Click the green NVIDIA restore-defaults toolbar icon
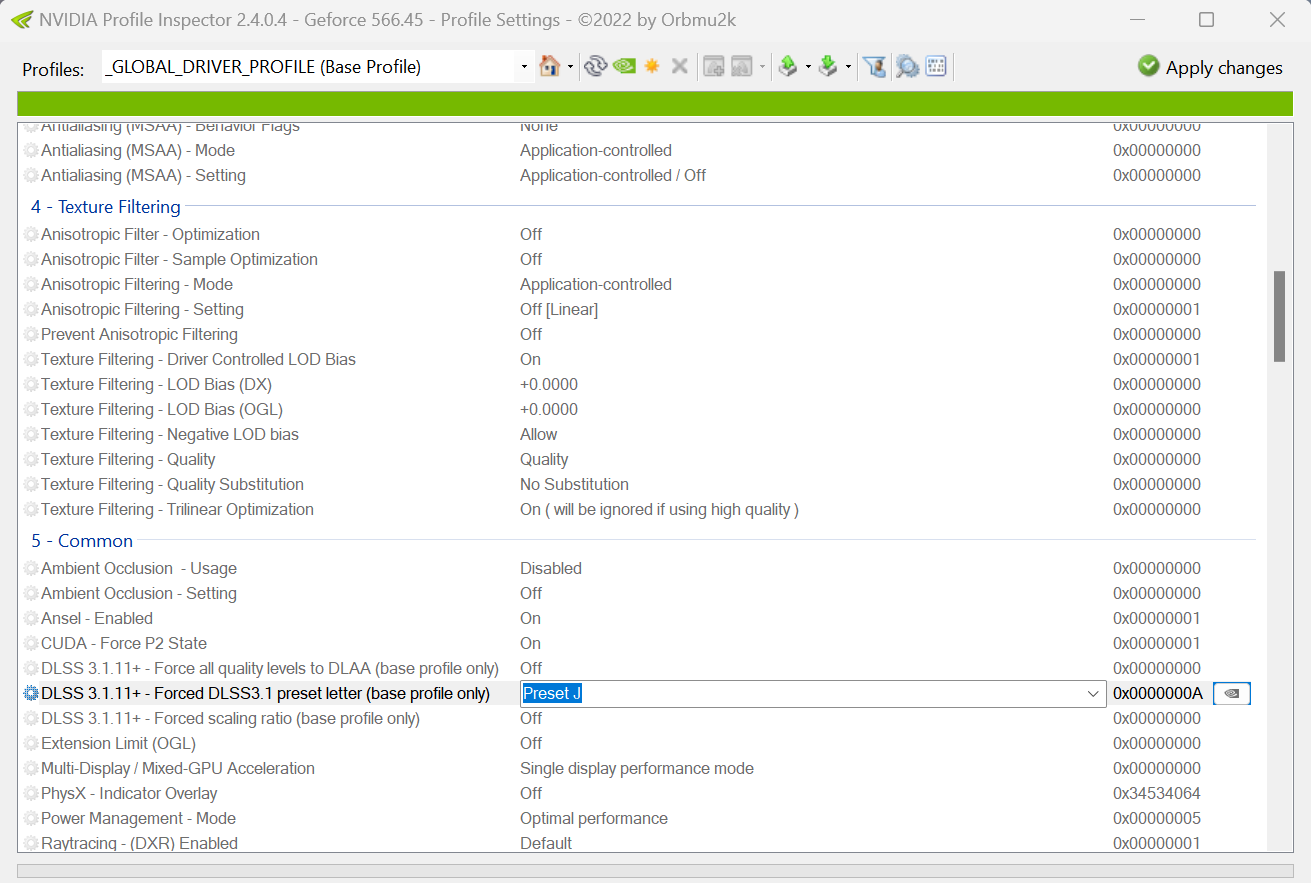The image size is (1311, 883). (x=624, y=67)
